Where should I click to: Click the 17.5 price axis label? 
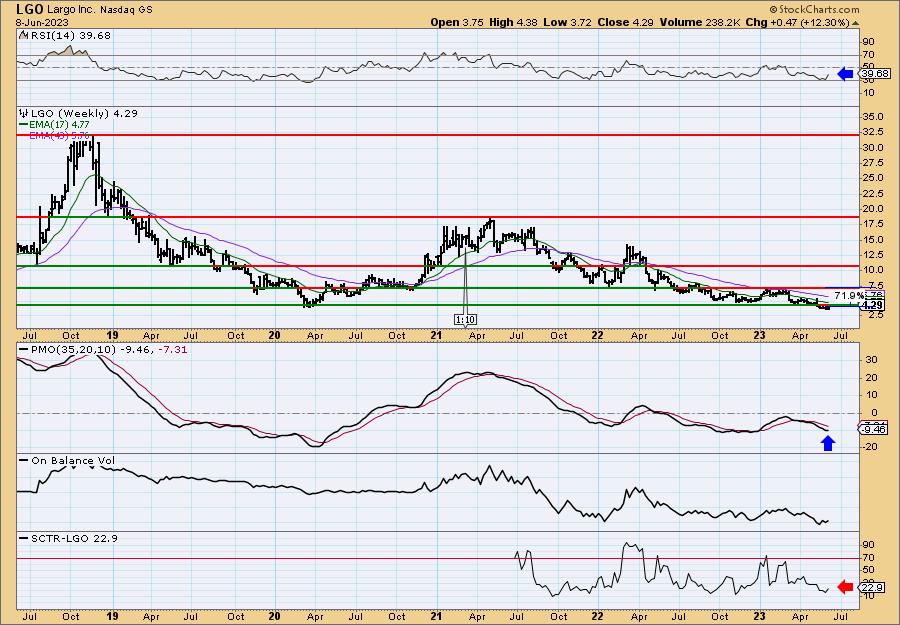pyautogui.click(x=872, y=224)
